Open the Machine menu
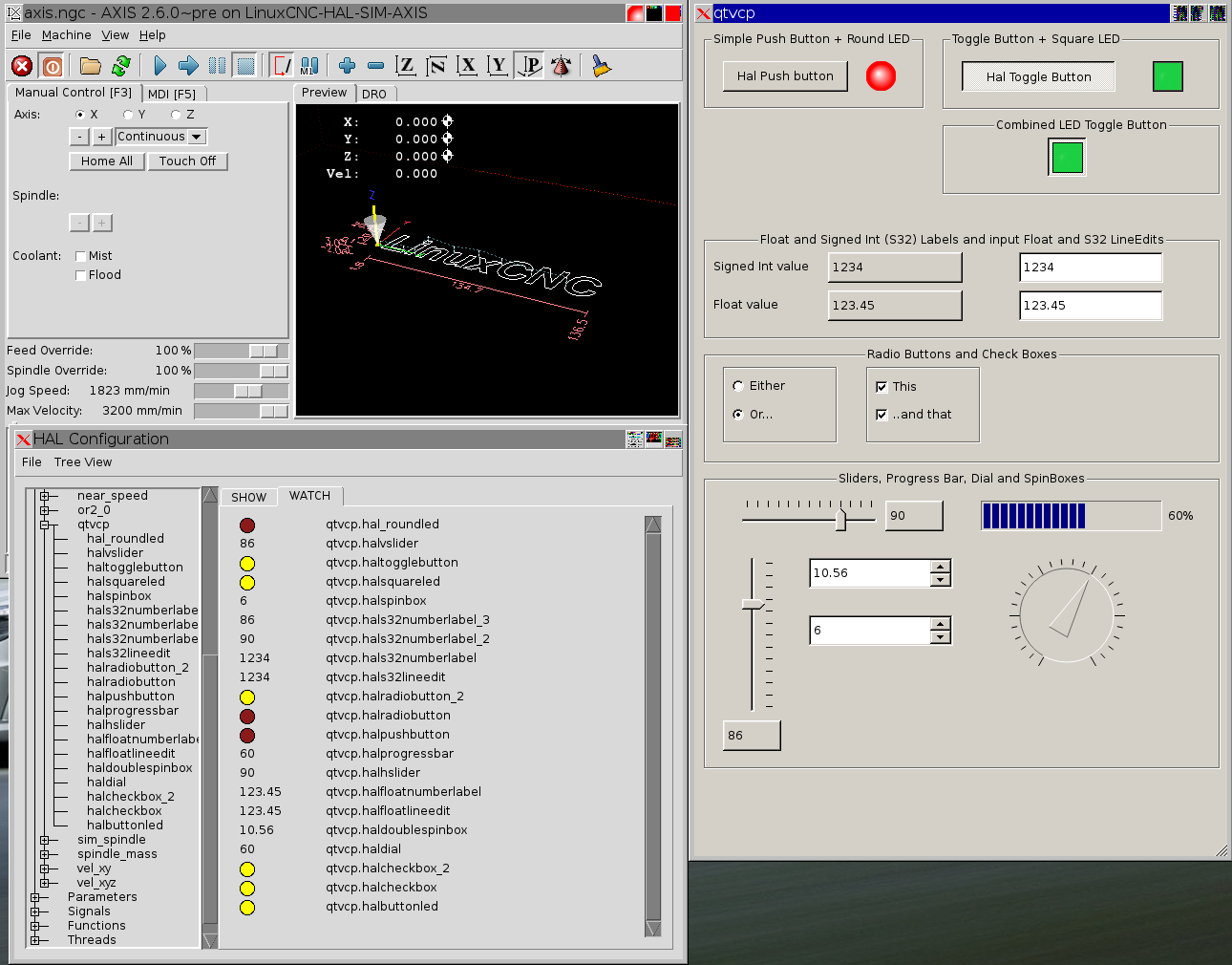The height and width of the screenshot is (965, 1232). pos(66,35)
